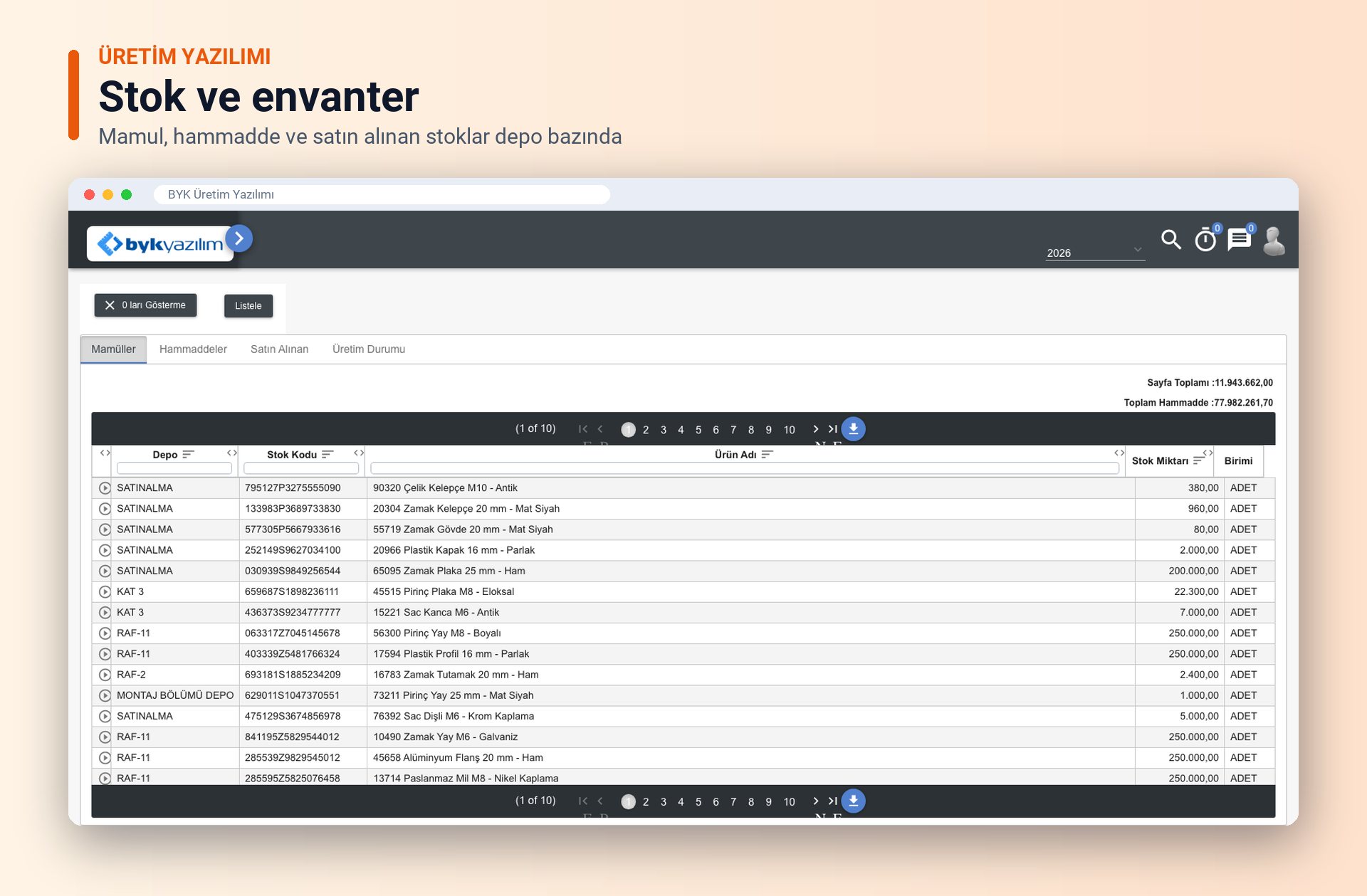Switch to the Hammaddeler tab
Screen dimensions: 1367x896
pyautogui.click(x=193, y=349)
